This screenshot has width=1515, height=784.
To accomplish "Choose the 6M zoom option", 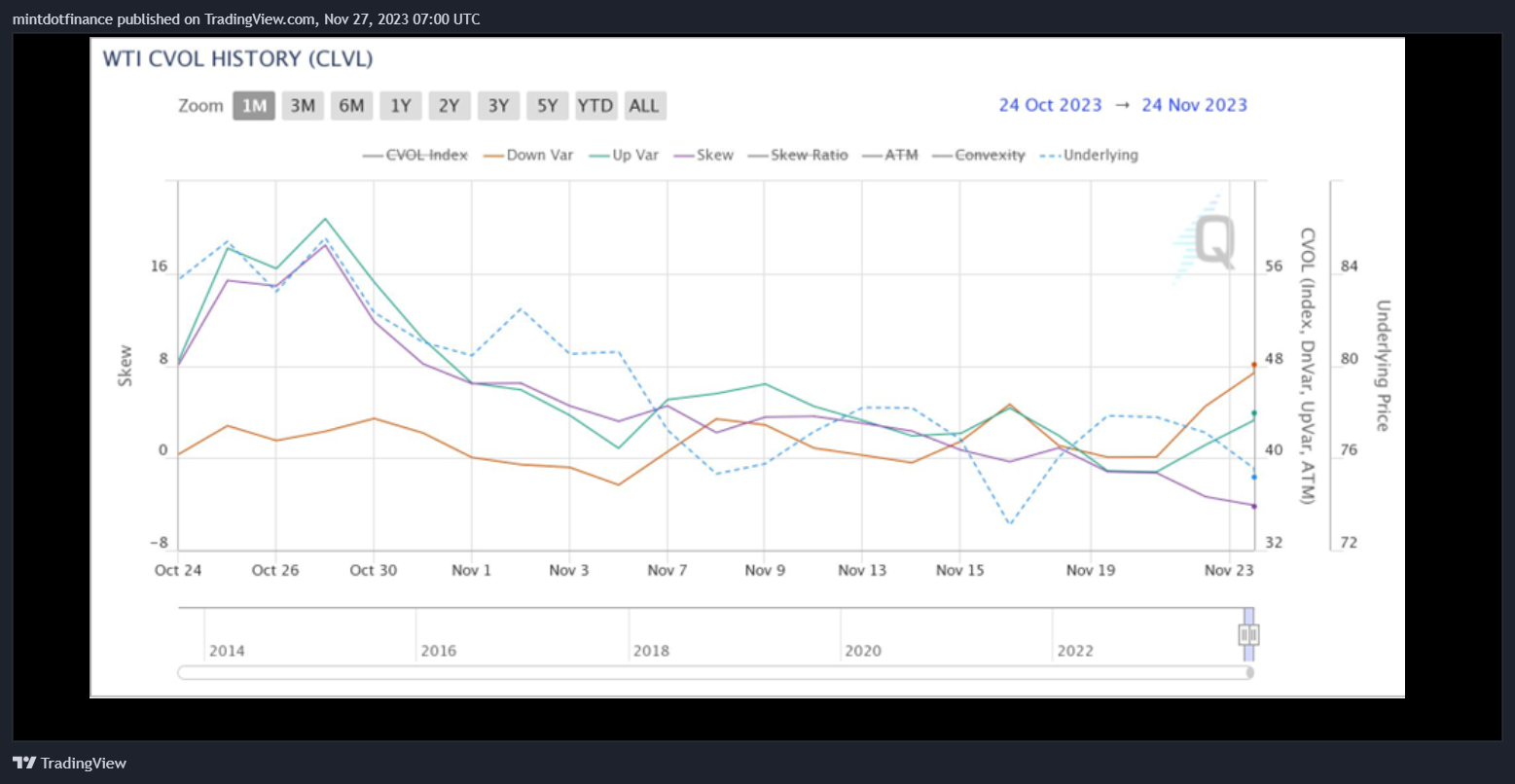I will [x=351, y=106].
